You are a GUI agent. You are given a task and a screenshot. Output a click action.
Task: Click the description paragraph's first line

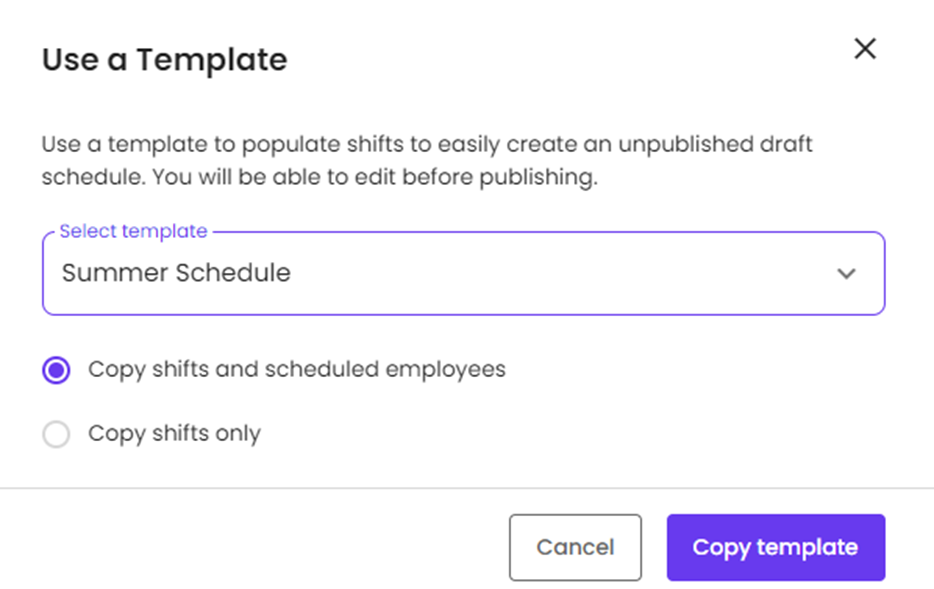click(x=426, y=144)
